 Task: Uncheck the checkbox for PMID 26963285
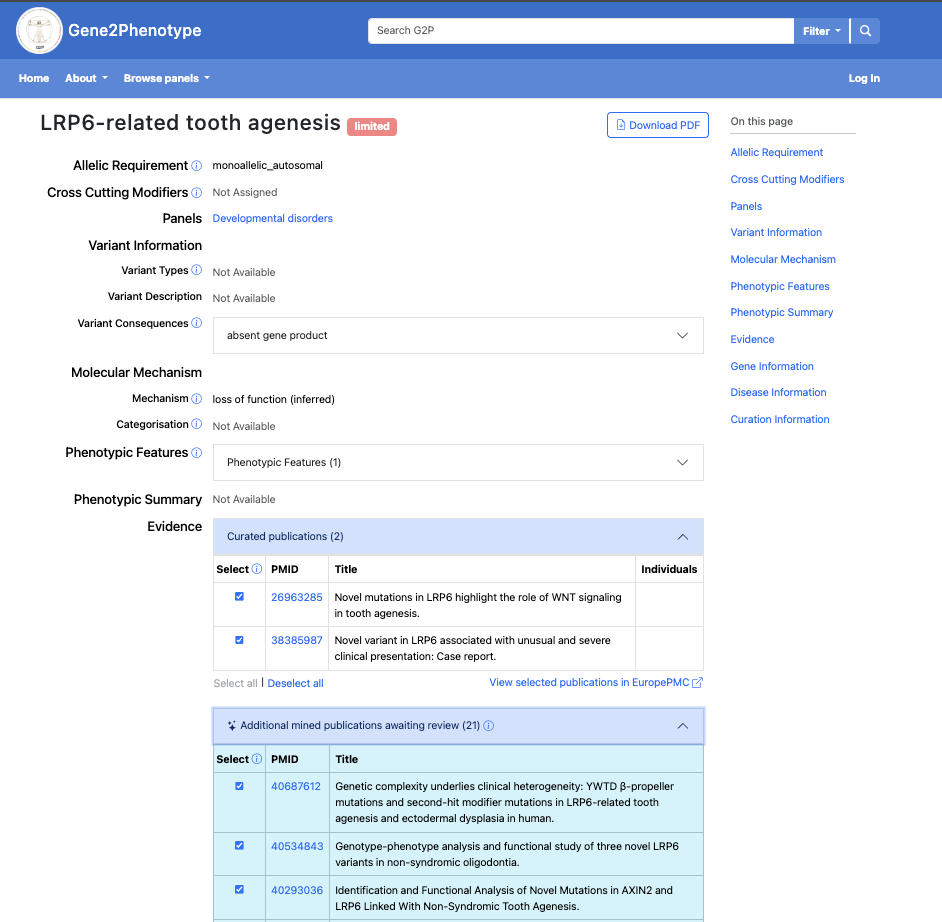point(239,597)
